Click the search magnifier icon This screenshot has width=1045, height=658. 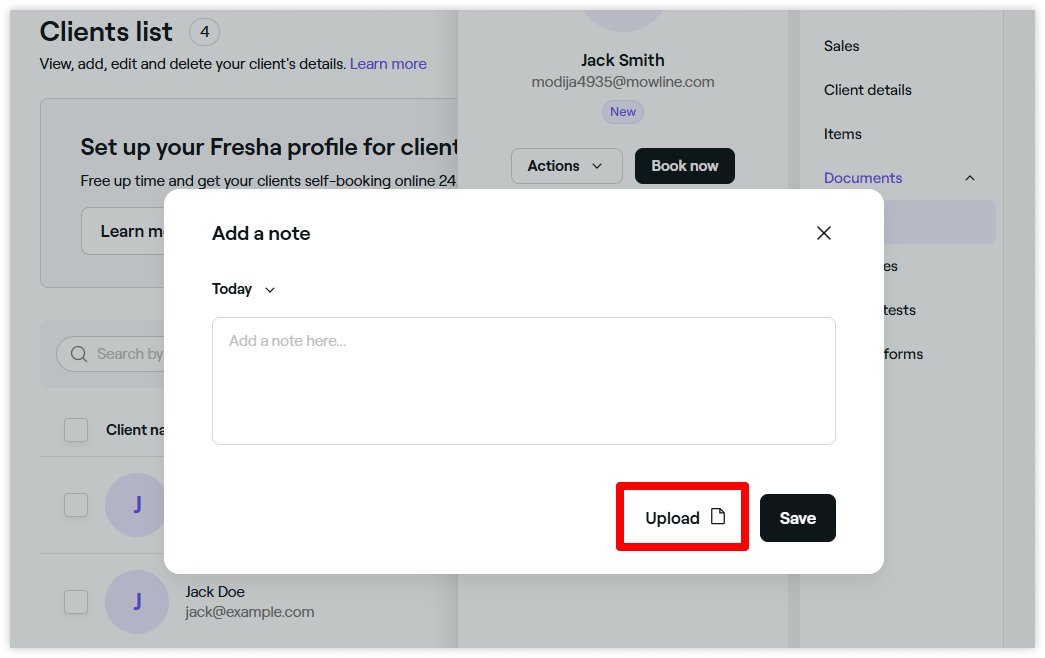pyautogui.click(x=79, y=354)
